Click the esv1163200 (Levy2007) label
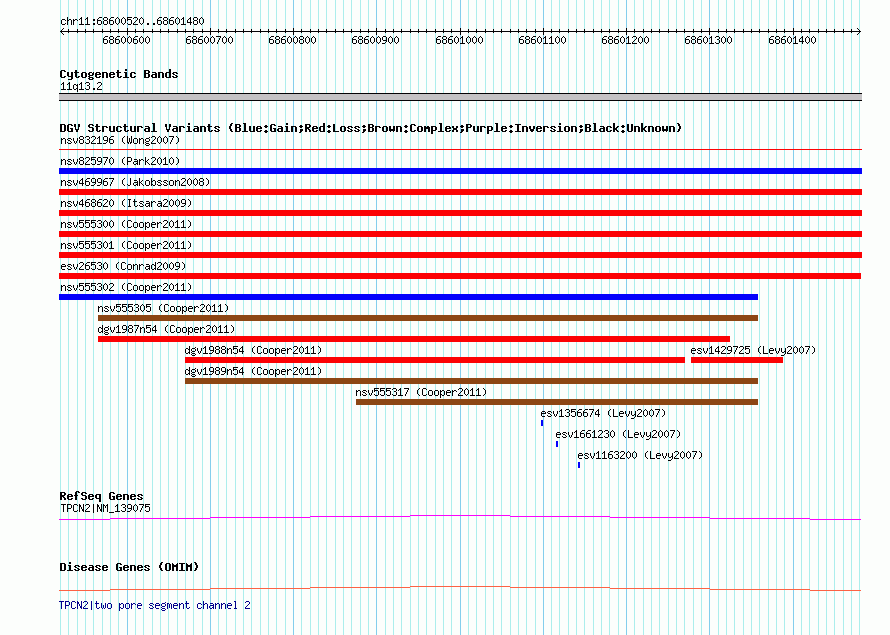Screen dimensions: 890x635 pos(640,455)
